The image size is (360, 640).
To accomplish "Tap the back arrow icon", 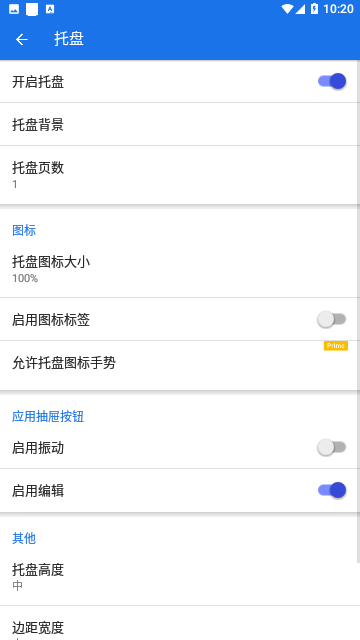I will point(22,40).
